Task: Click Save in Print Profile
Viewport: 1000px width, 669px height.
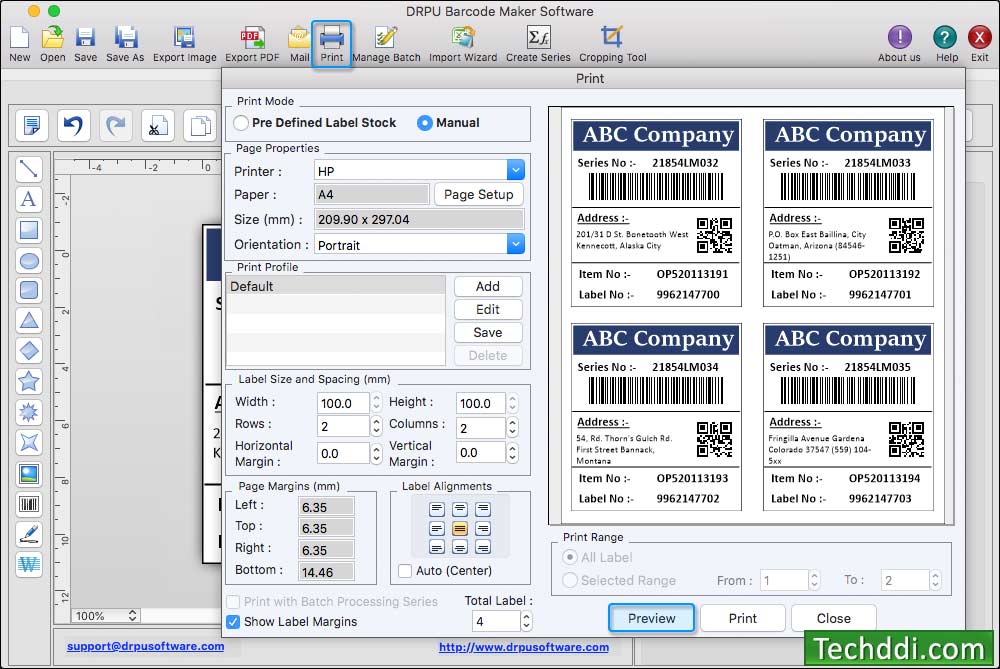Action: pyautogui.click(x=488, y=332)
